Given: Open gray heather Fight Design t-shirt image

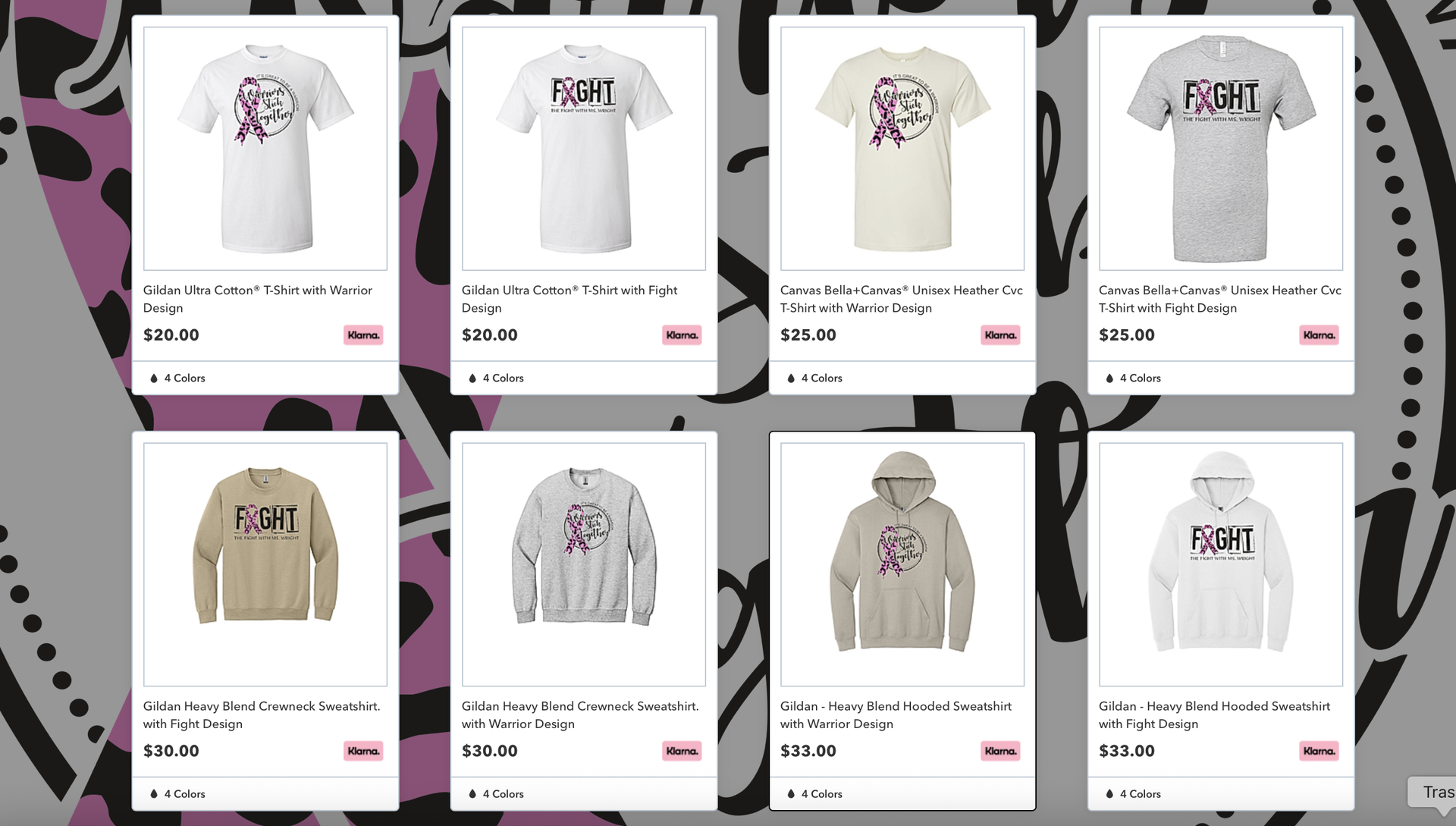Looking at the screenshot, I should coord(1221,149).
